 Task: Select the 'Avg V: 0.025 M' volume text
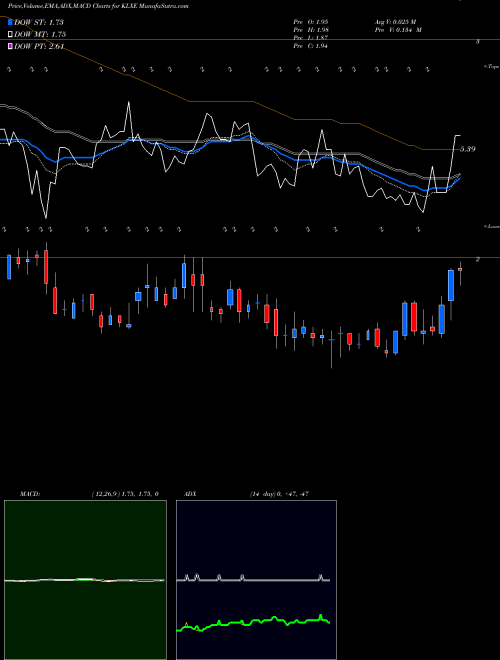pos(396,21)
